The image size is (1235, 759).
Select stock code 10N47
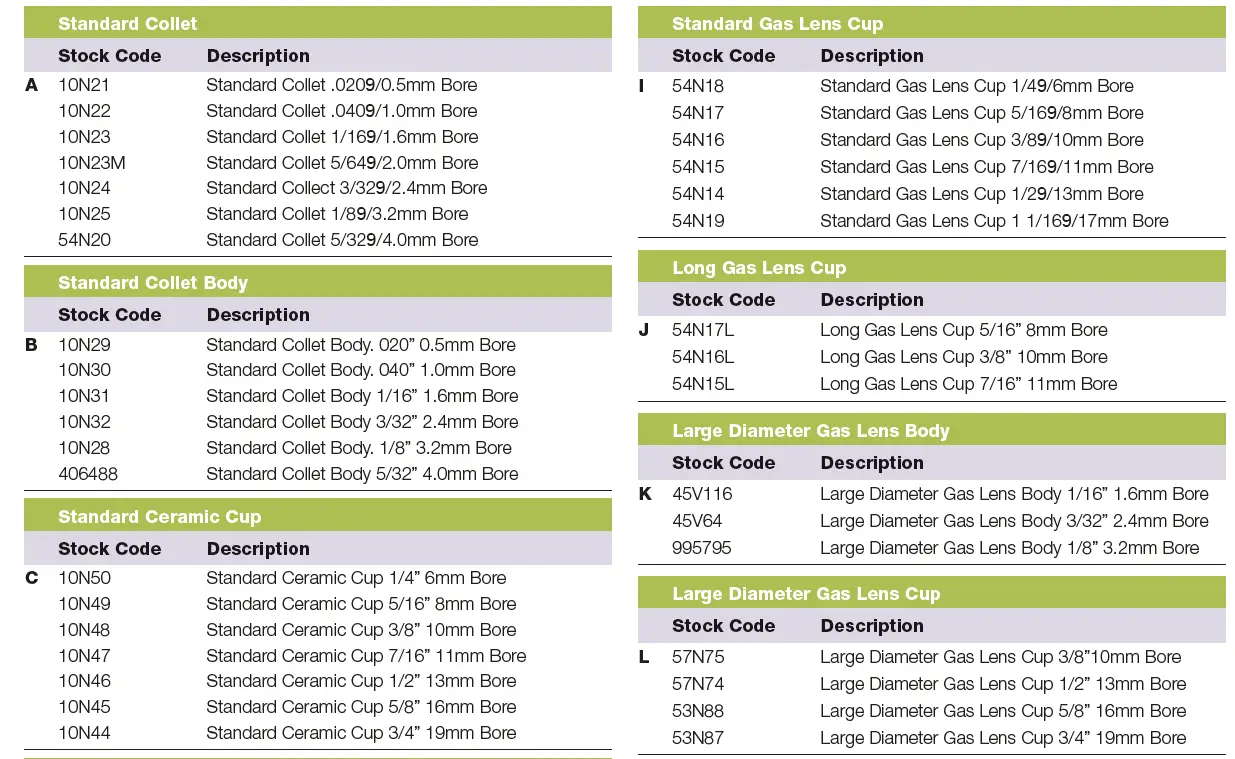click(84, 656)
